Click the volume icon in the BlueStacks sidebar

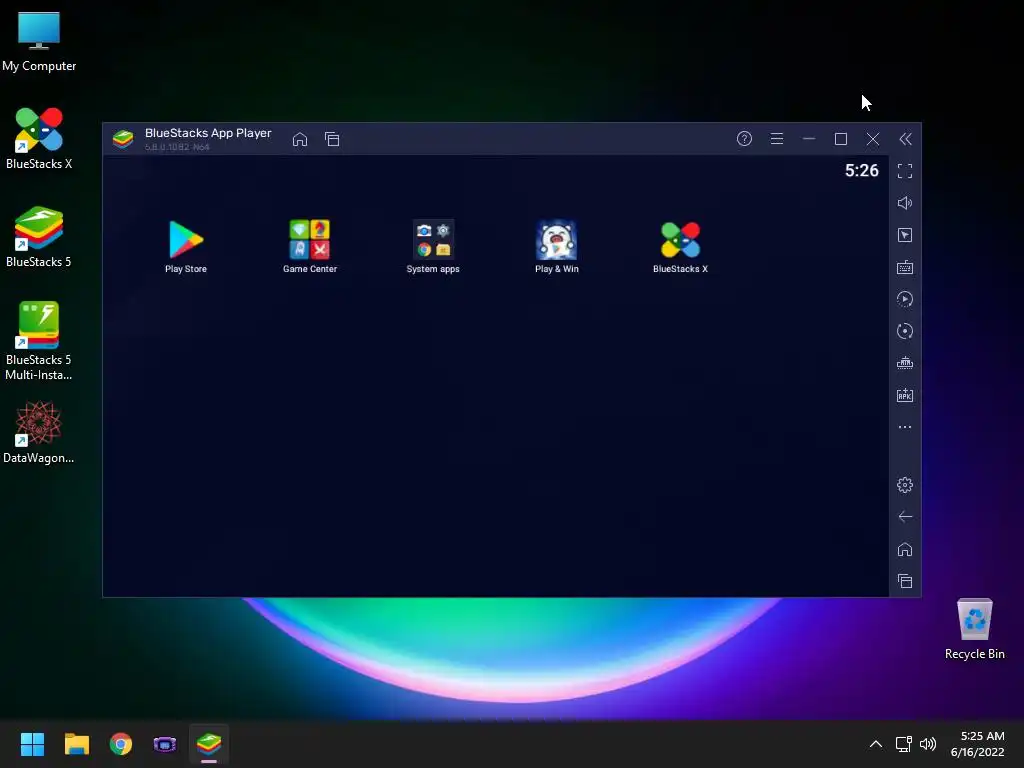[x=904, y=203]
